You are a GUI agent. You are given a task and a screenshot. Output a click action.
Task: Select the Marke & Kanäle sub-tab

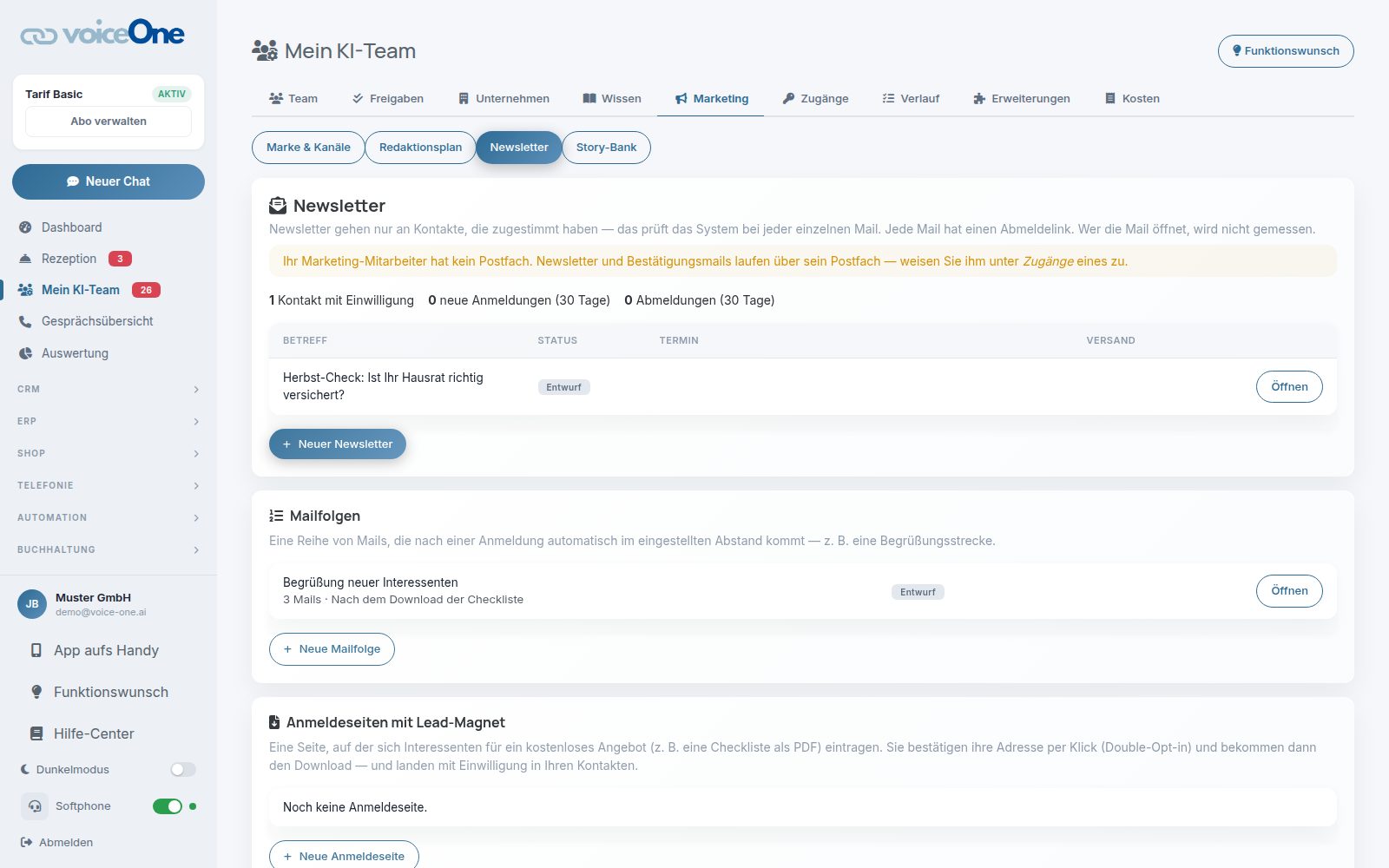tap(308, 148)
